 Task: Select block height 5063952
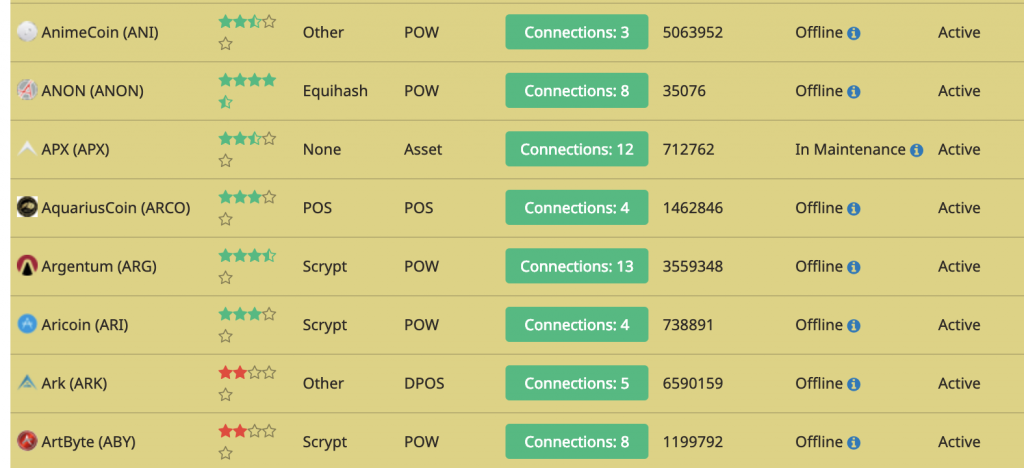(693, 32)
